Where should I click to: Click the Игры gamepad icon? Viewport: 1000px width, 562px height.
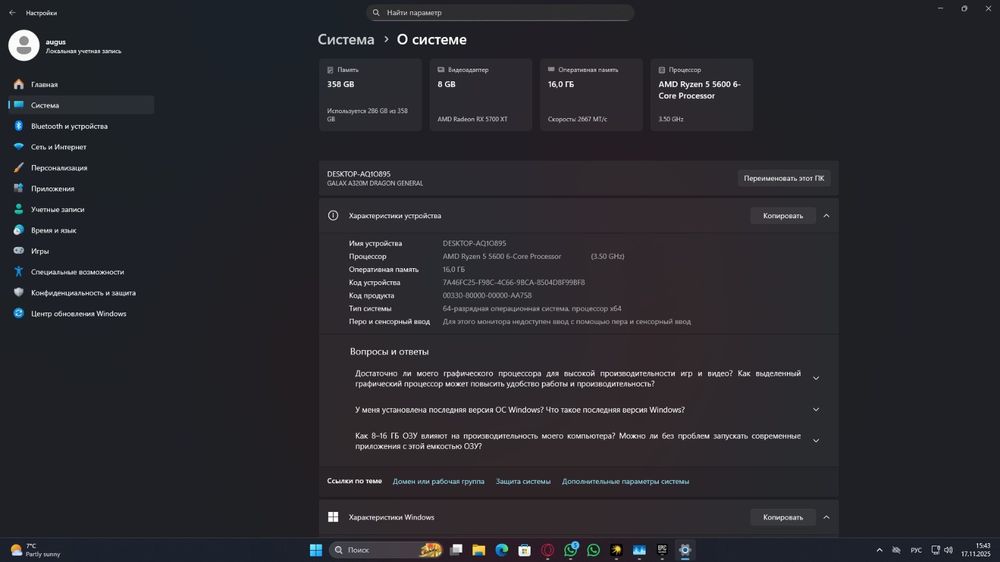click(x=18, y=251)
